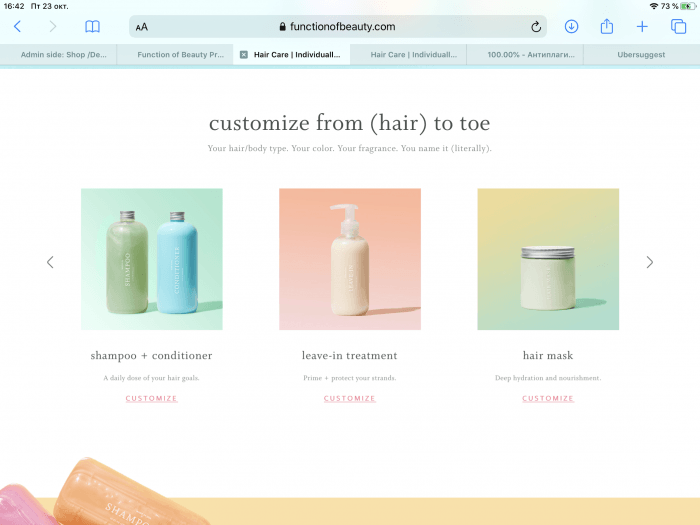
Task: Open the shampoo + conditioner image
Action: pyautogui.click(x=152, y=259)
